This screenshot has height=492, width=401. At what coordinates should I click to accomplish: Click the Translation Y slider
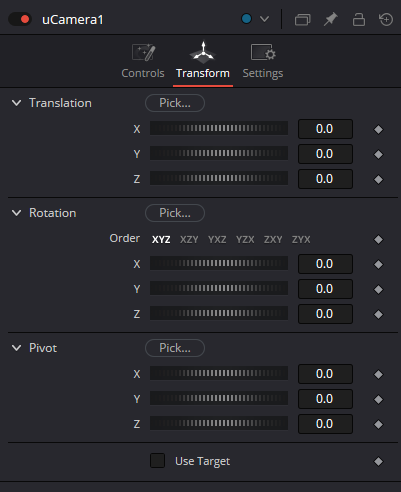coord(219,153)
